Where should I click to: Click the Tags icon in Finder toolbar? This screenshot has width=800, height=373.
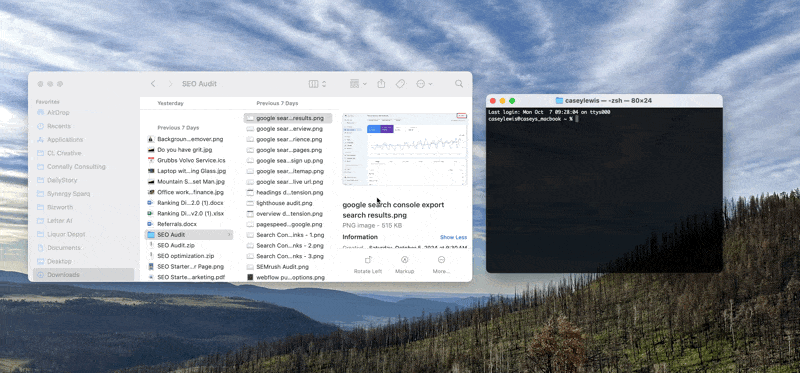coord(400,84)
